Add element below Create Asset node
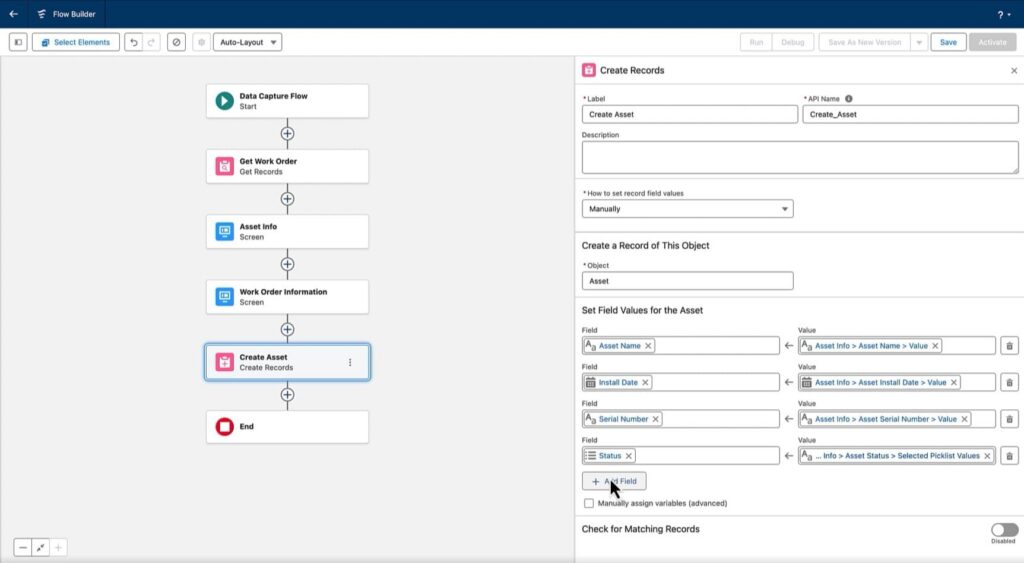 287,395
